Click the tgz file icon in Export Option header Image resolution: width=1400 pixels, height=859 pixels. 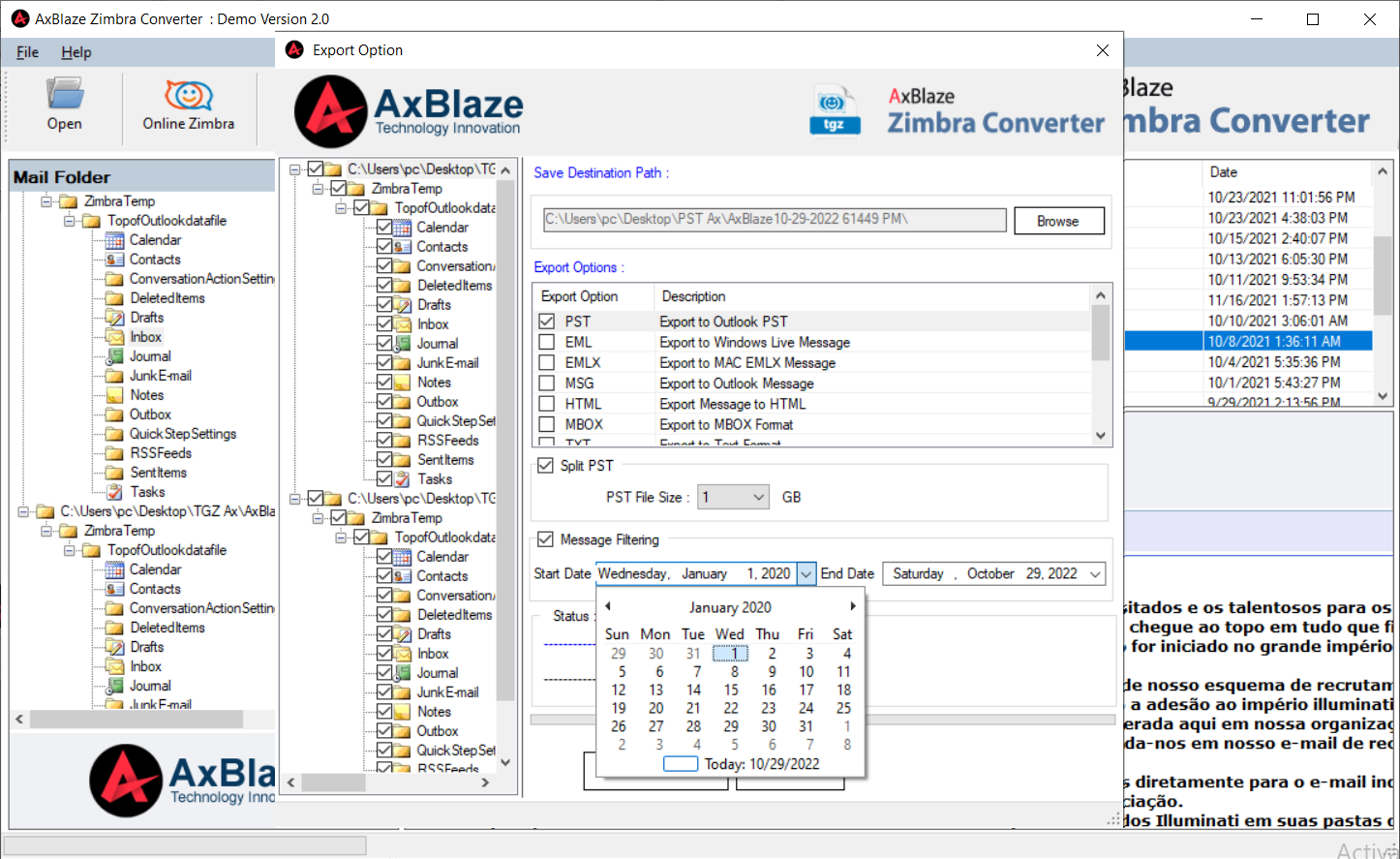click(x=834, y=111)
